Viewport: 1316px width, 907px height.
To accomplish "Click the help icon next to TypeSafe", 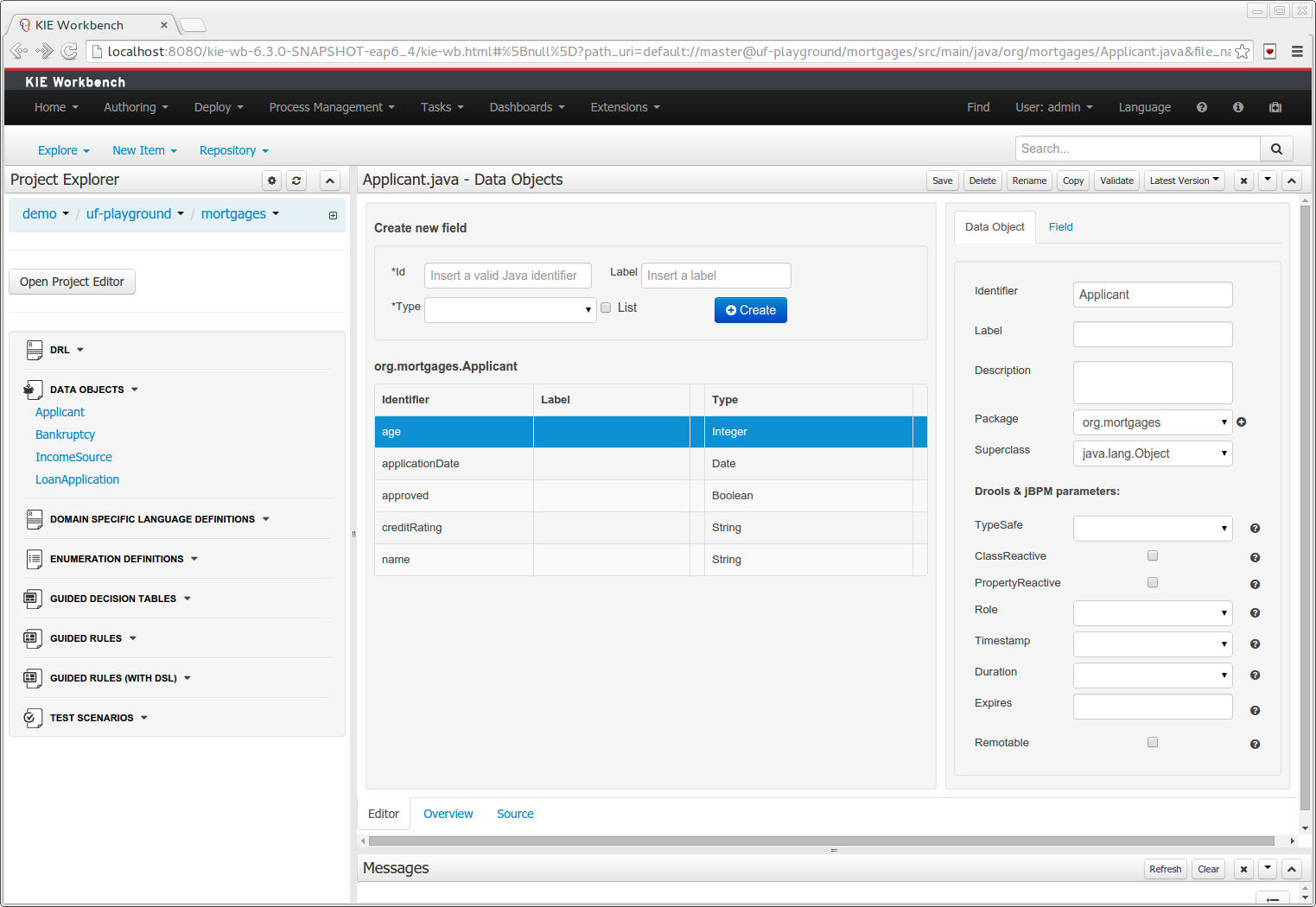I will 1255,529.
